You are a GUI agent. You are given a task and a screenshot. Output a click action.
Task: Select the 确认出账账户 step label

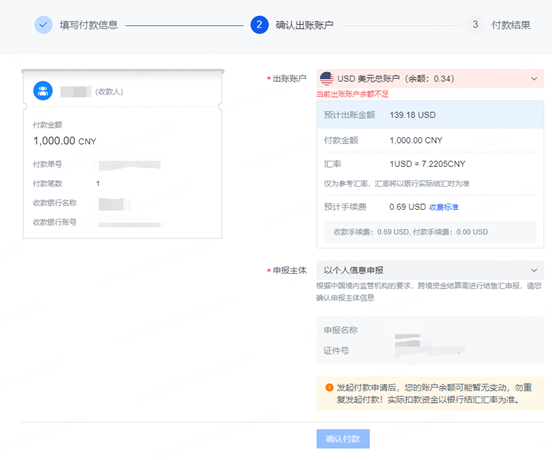(305, 25)
